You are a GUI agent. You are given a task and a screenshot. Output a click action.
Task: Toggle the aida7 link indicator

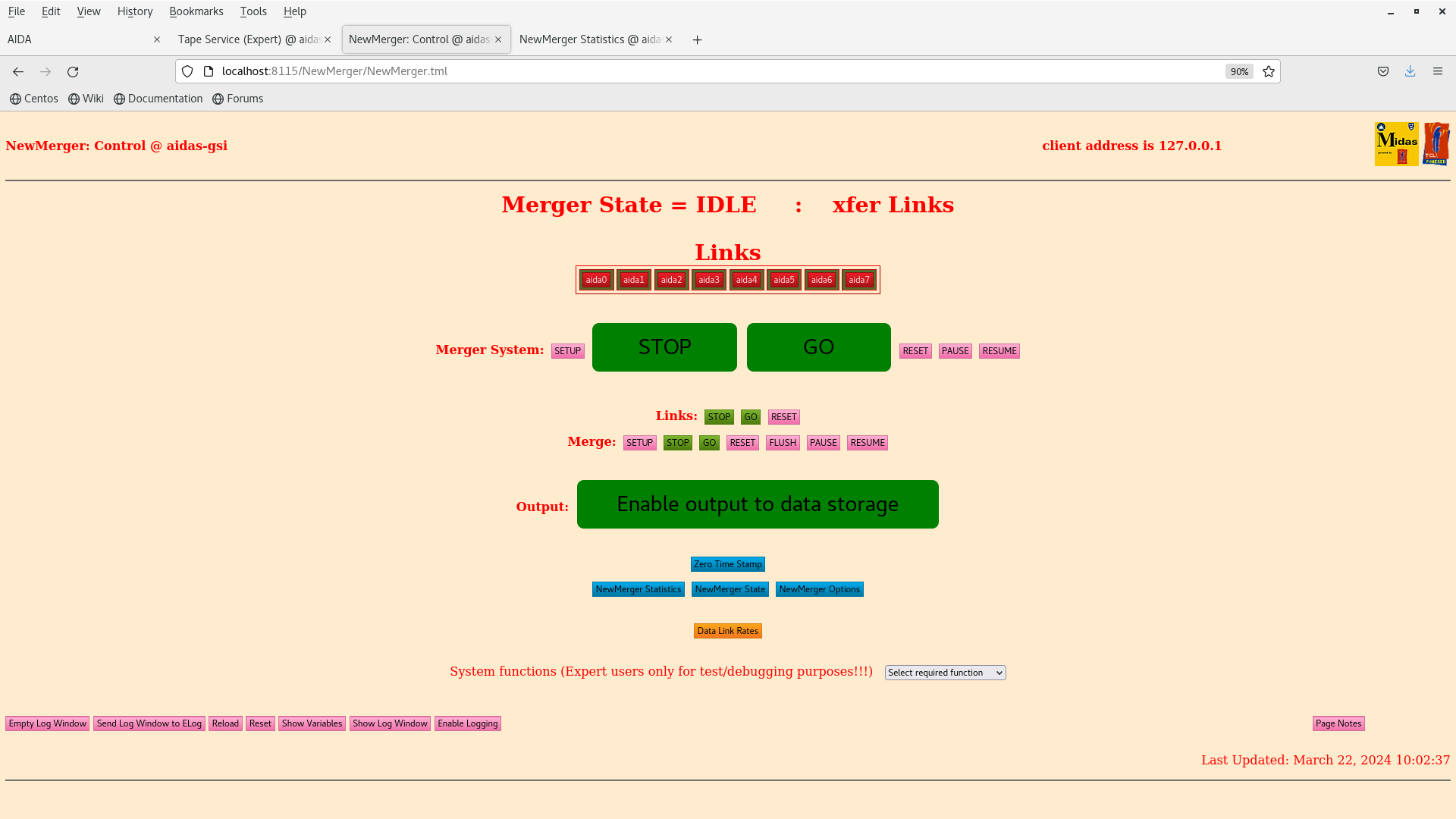coord(858,280)
